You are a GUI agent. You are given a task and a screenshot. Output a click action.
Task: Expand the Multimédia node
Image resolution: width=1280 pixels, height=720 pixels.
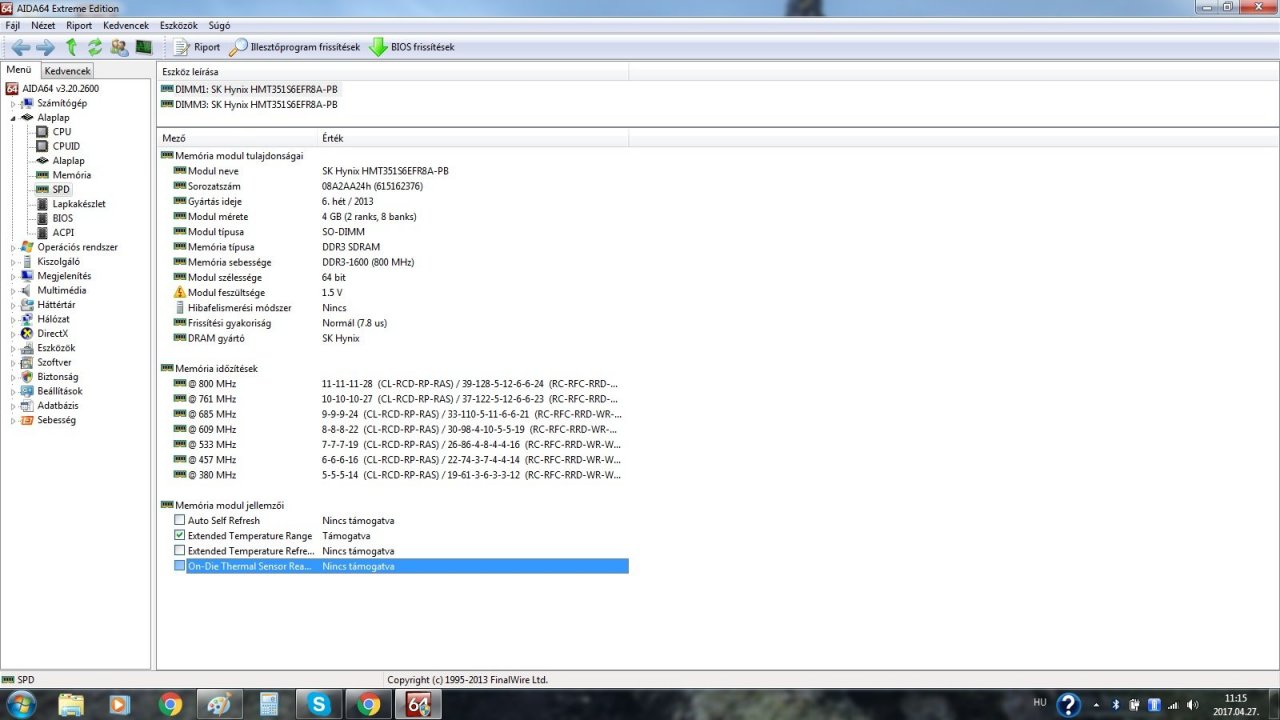[14, 291]
